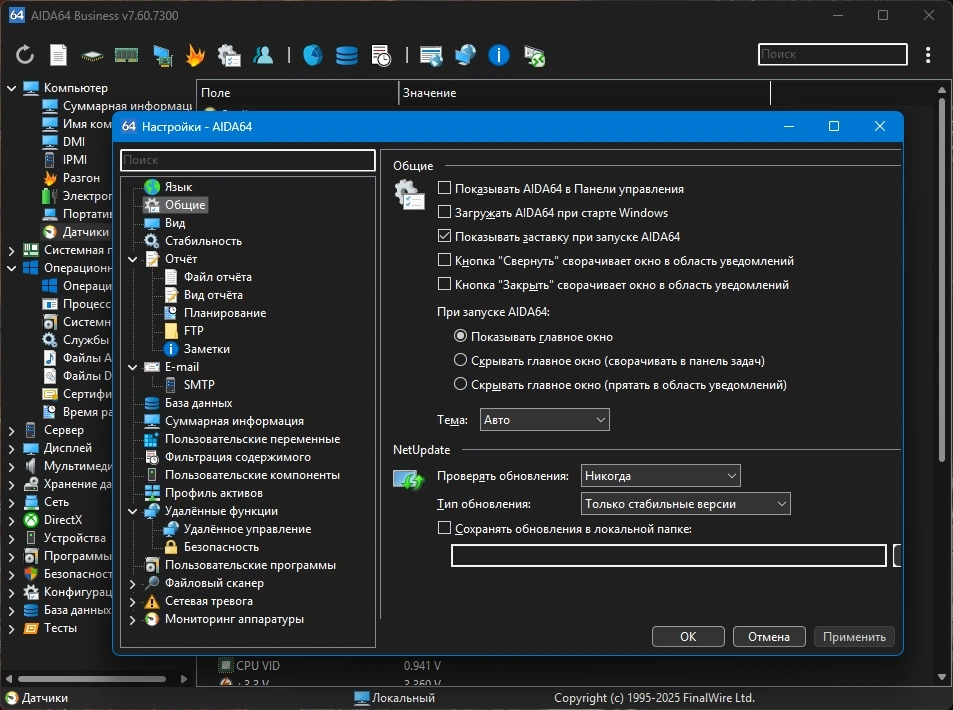Screen dimensions: 953x710
Task: Enable Сохранять обновления в локальной папке
Action: click(444, 528)
